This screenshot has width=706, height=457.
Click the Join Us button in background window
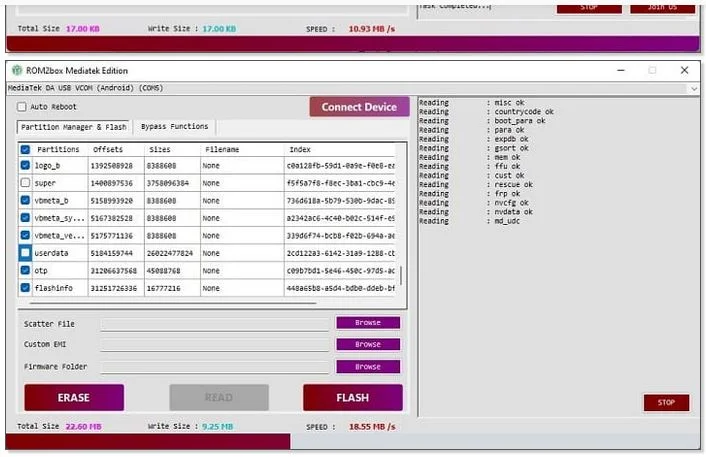(x=662, y=8)
